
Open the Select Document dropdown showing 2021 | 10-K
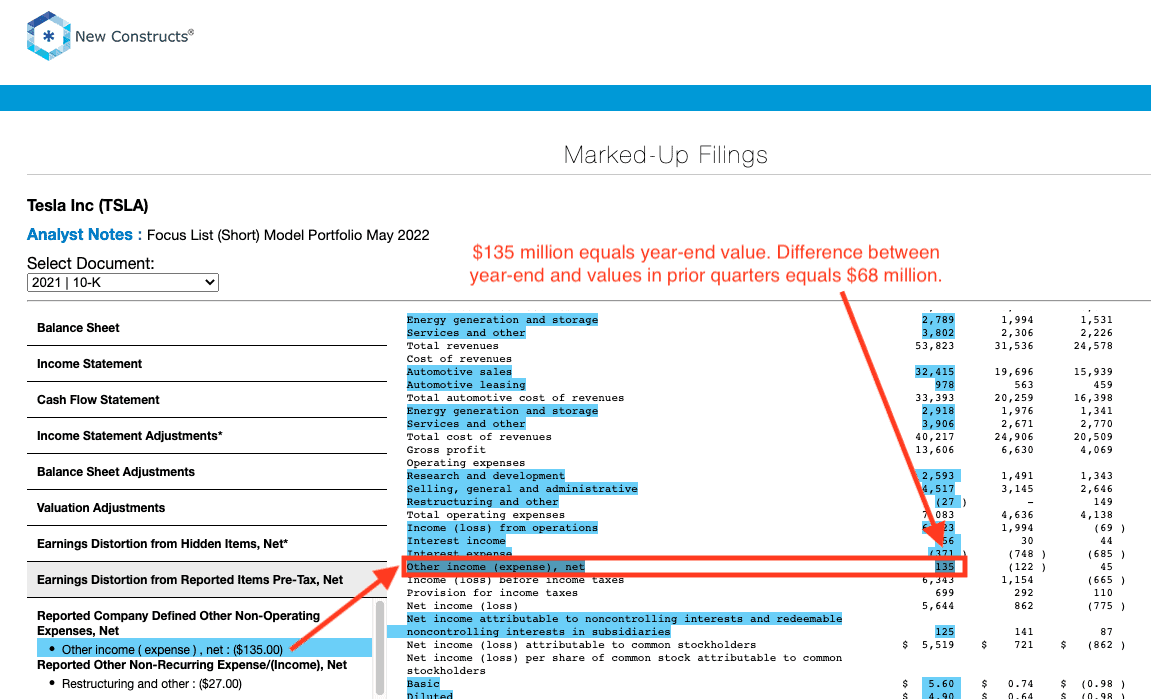click(x=123, y=283)
